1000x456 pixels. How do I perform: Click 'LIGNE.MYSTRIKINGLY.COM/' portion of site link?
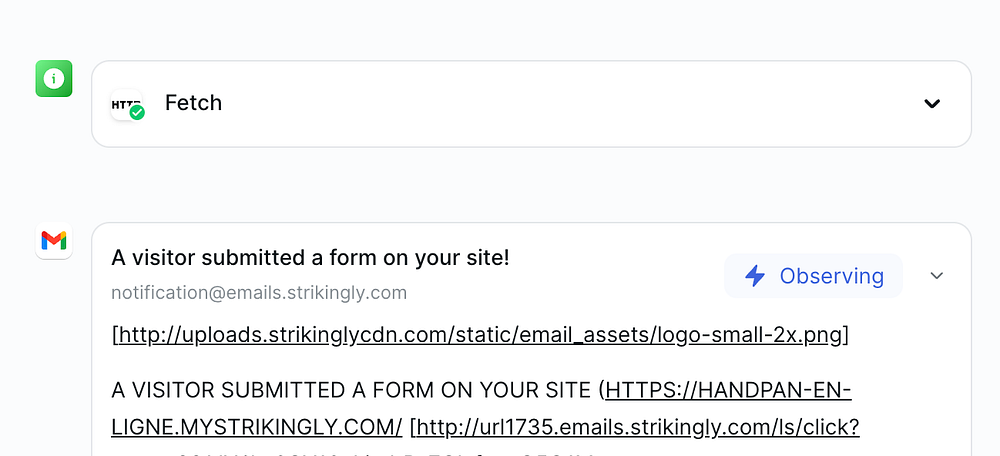tap(256, 427)
